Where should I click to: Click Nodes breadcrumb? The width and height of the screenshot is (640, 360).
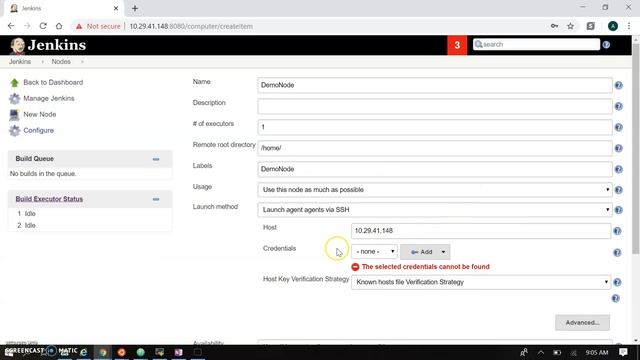point(61,62)
